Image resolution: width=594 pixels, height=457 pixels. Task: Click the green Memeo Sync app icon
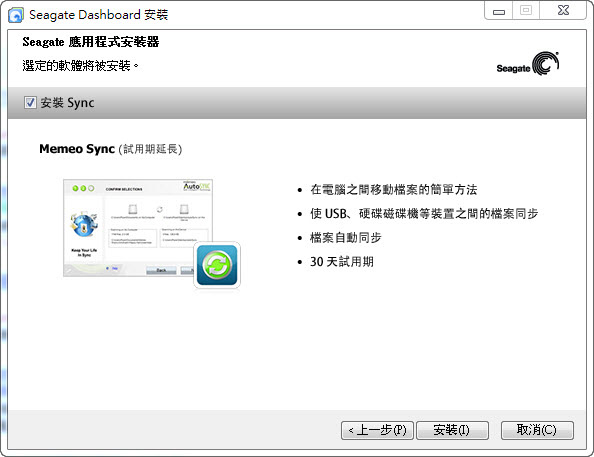coord(217,265)
